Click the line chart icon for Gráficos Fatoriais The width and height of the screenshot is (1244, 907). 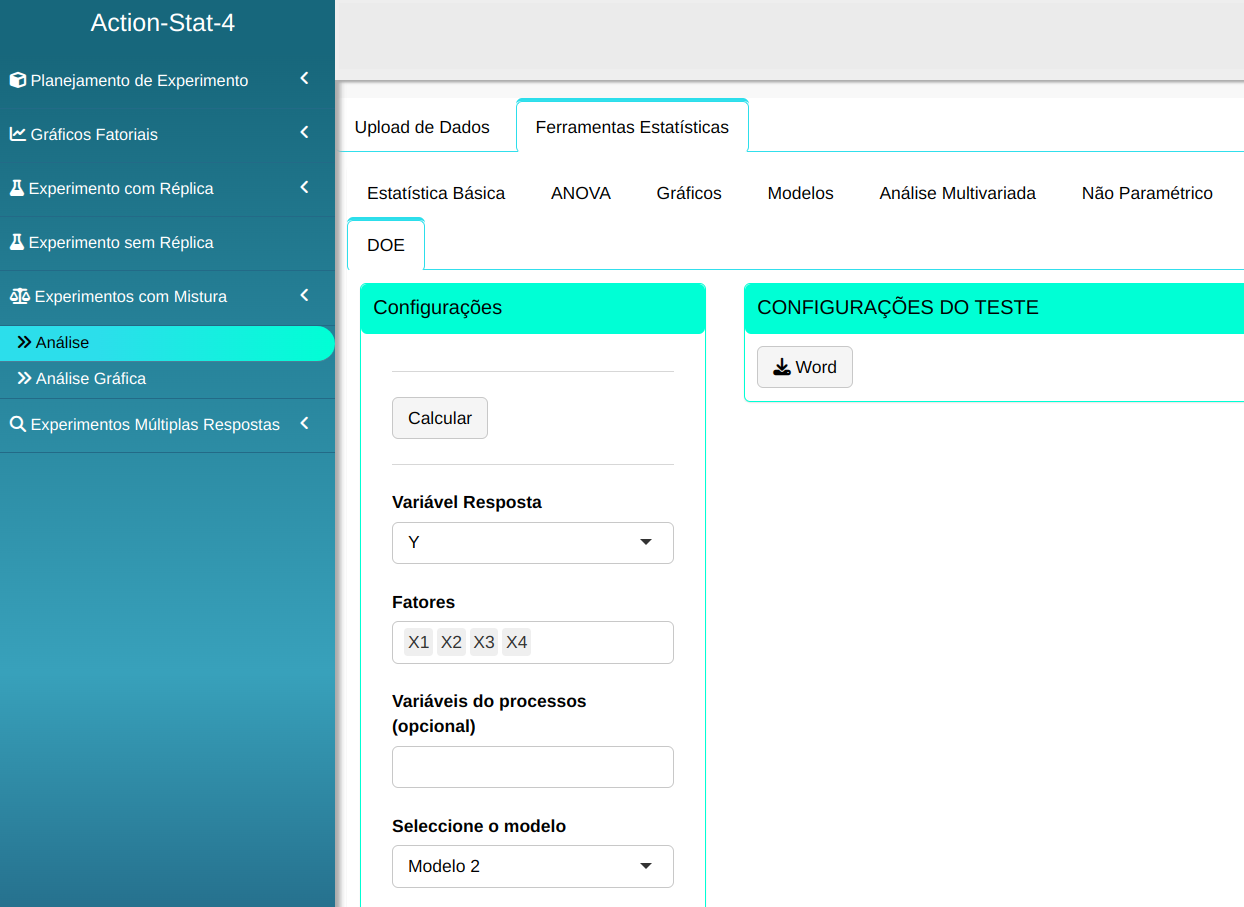click(x=18, y=134)
